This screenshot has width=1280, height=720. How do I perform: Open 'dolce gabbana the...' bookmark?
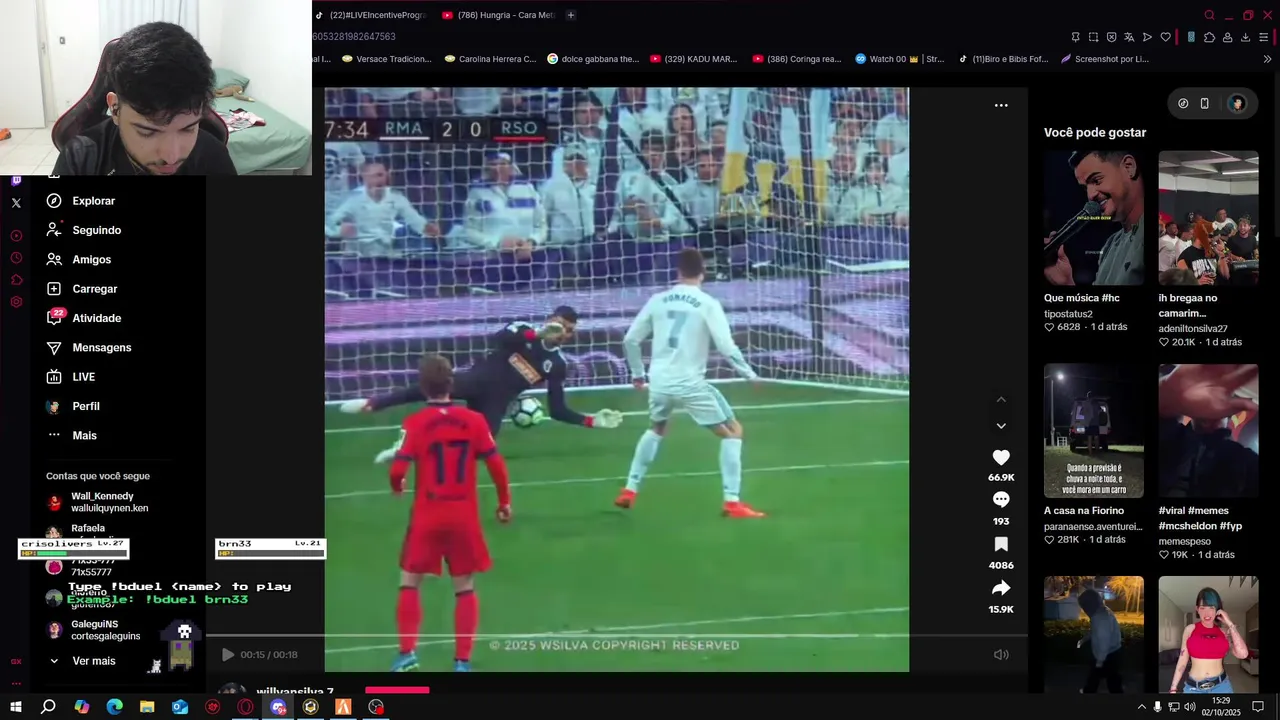[x=593, y=59]
